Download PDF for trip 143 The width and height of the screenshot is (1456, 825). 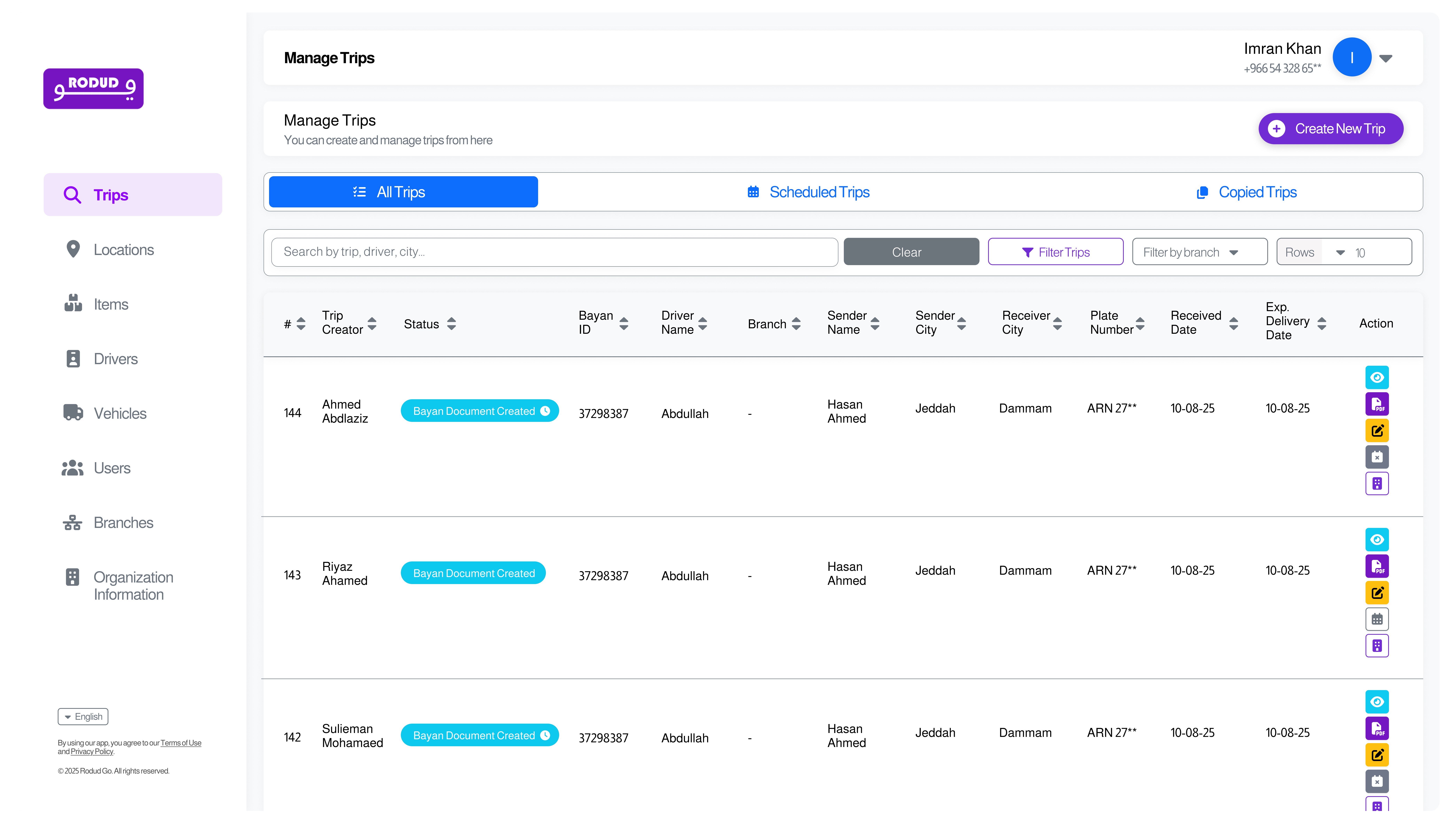click(x=1377, y=566)
